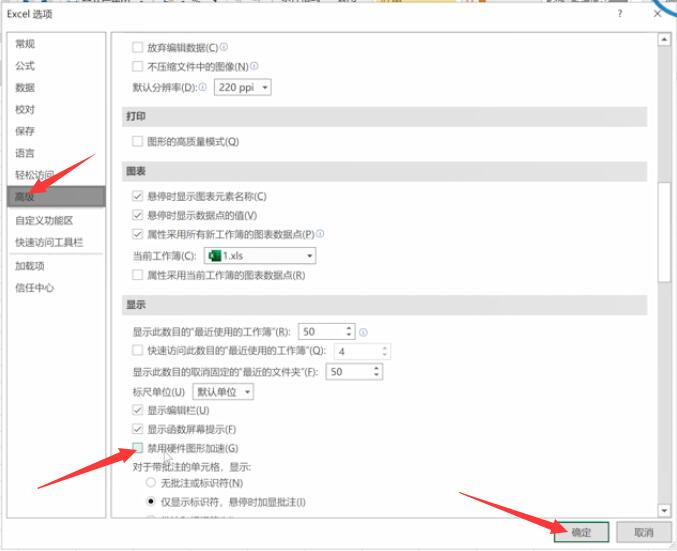Image resolution: width=677 pixels, height=551 pixels.
Task: Open the 常规 category
Action: [25, 44]
